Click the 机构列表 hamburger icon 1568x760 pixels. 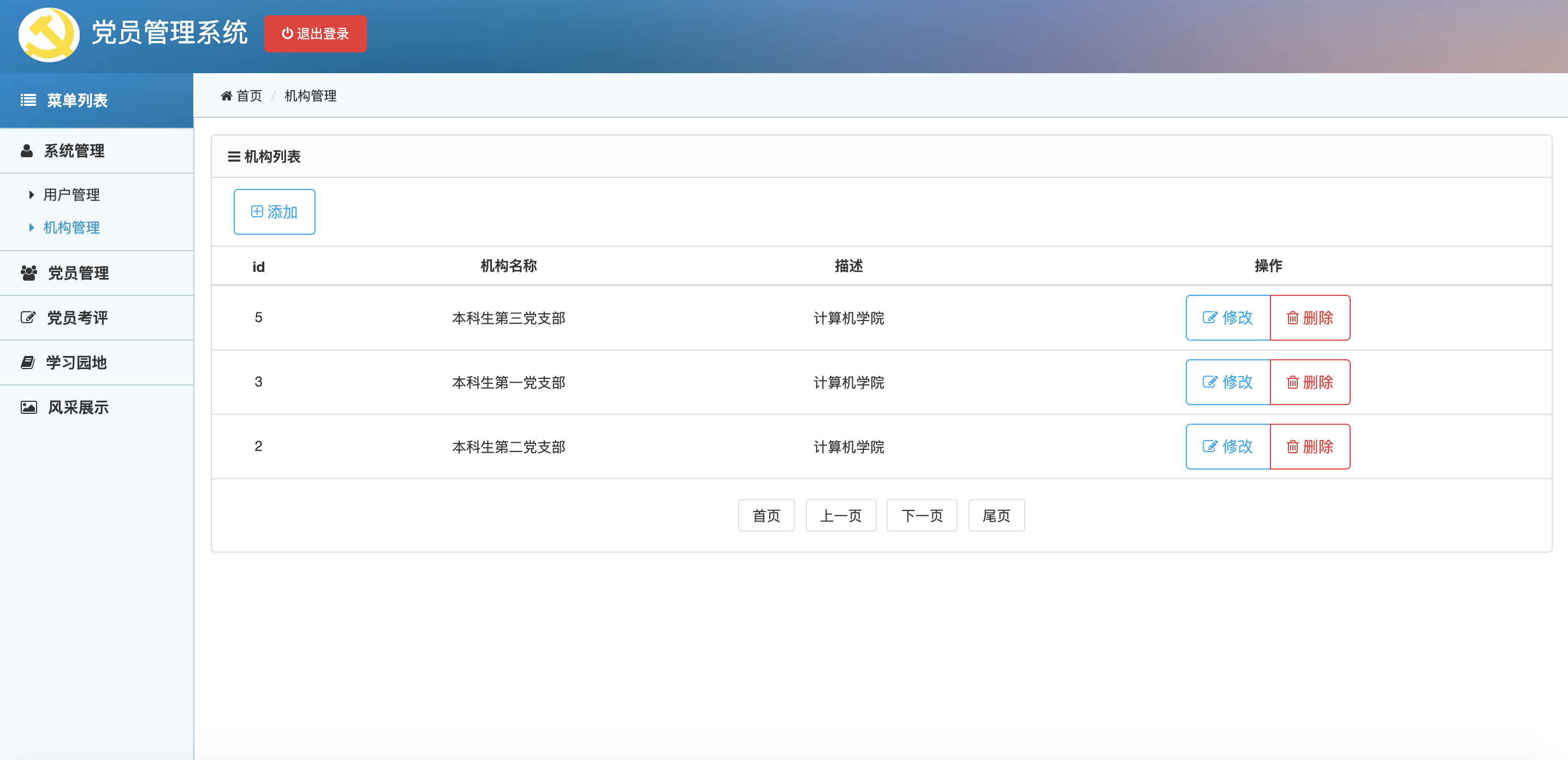tap(234, 156)
